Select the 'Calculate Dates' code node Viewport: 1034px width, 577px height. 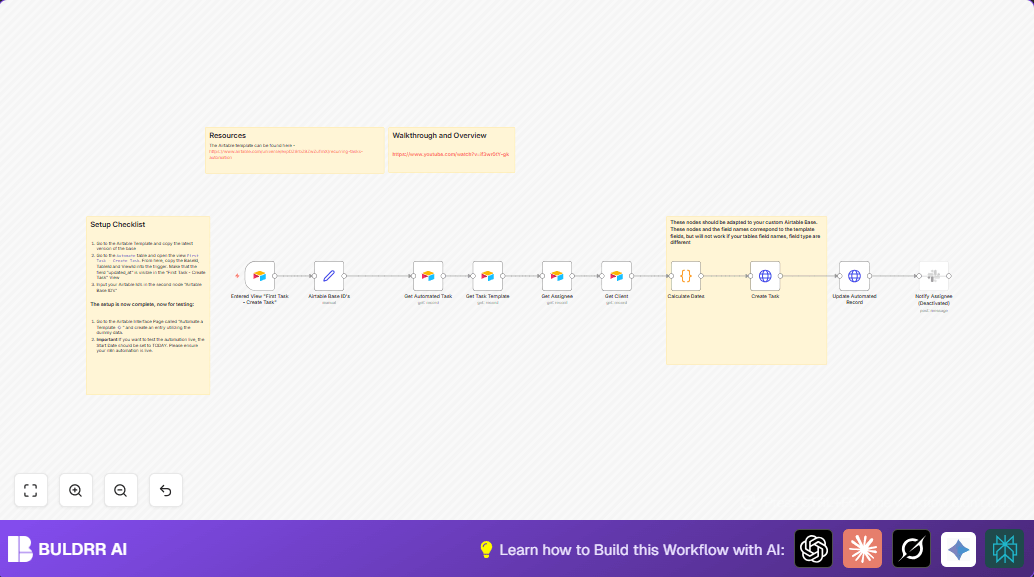click(x=686, y=276)
